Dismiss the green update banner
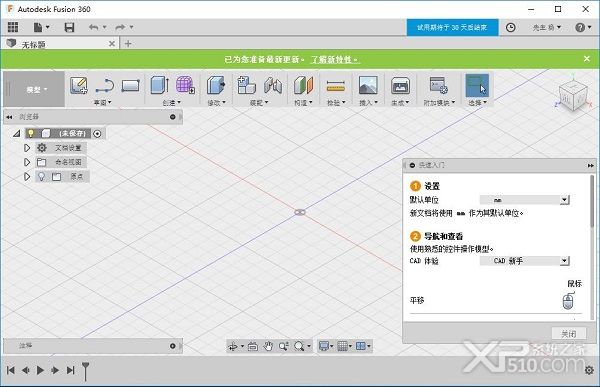 [587, 59]
